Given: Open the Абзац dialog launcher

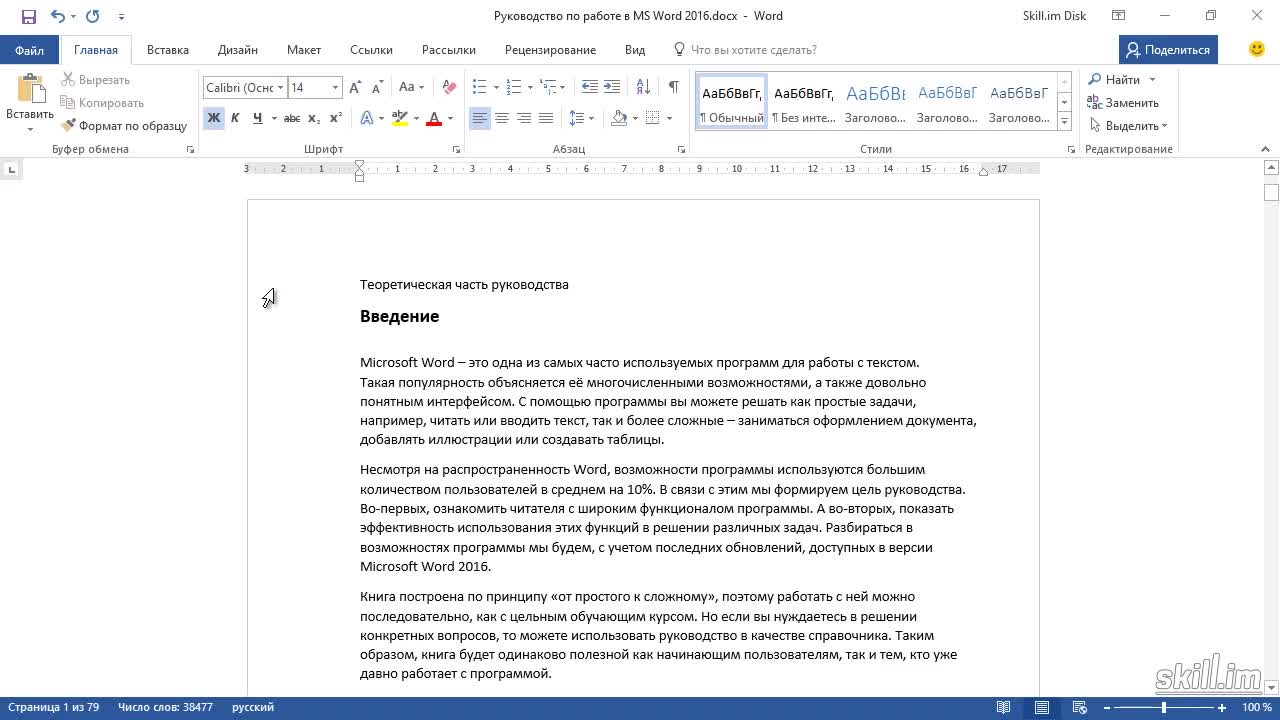Looking at the screenshot, I should coord(681,150).
